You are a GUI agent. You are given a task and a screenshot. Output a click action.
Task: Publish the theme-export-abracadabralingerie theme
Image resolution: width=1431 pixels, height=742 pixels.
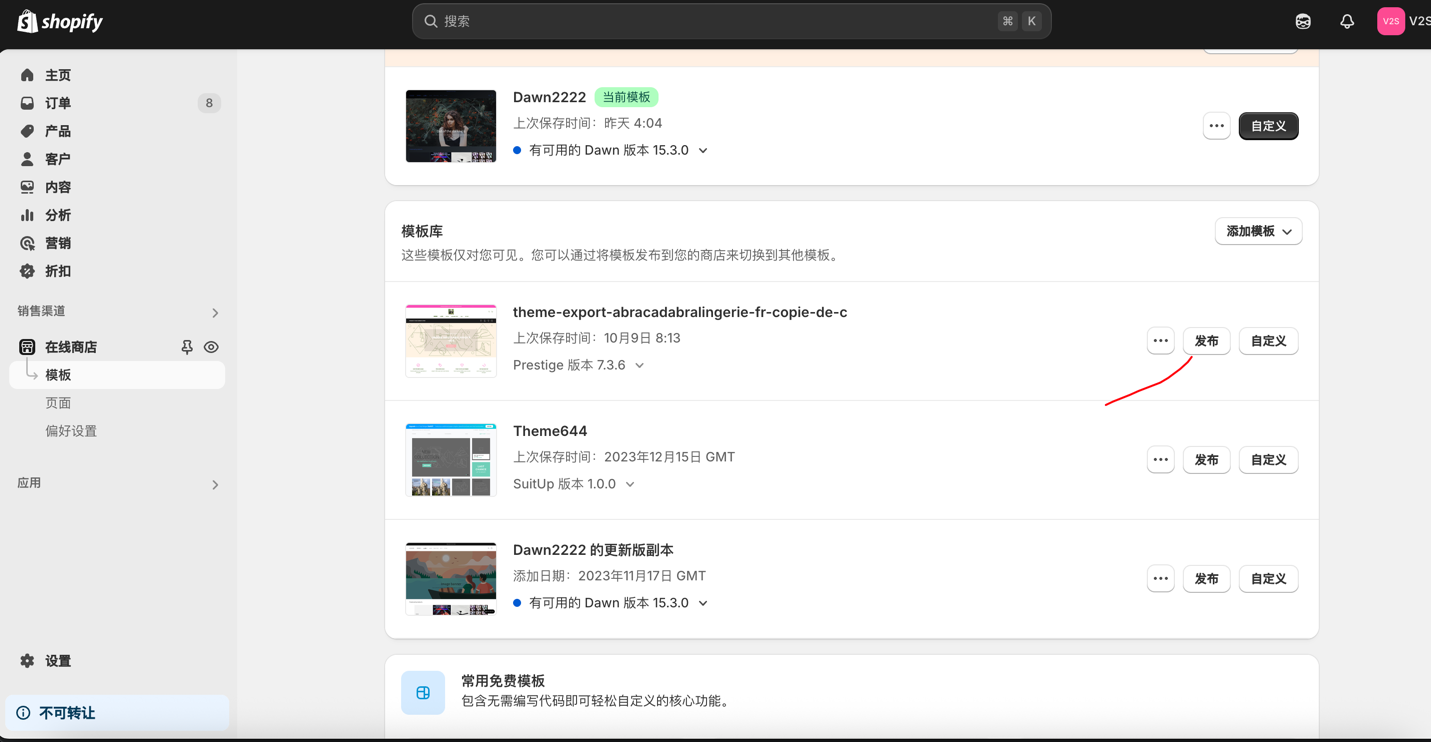click(x=1206, y=341)
